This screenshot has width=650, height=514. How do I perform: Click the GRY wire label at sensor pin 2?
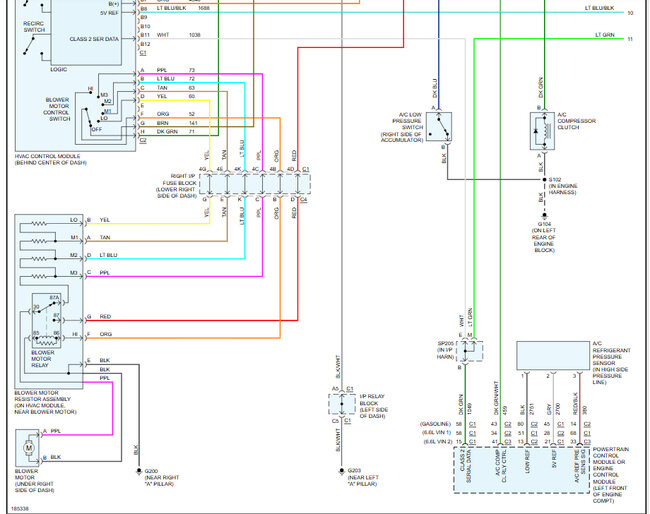pos(549,410)
